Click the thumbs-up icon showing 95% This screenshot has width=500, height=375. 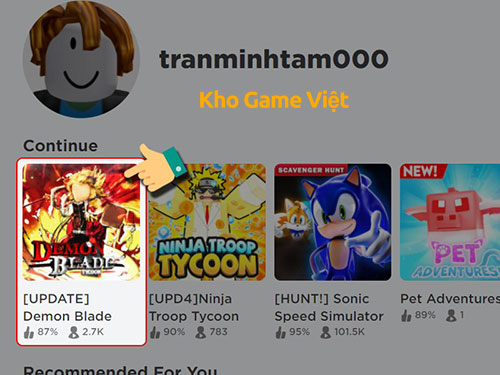(x=280, y=332)
